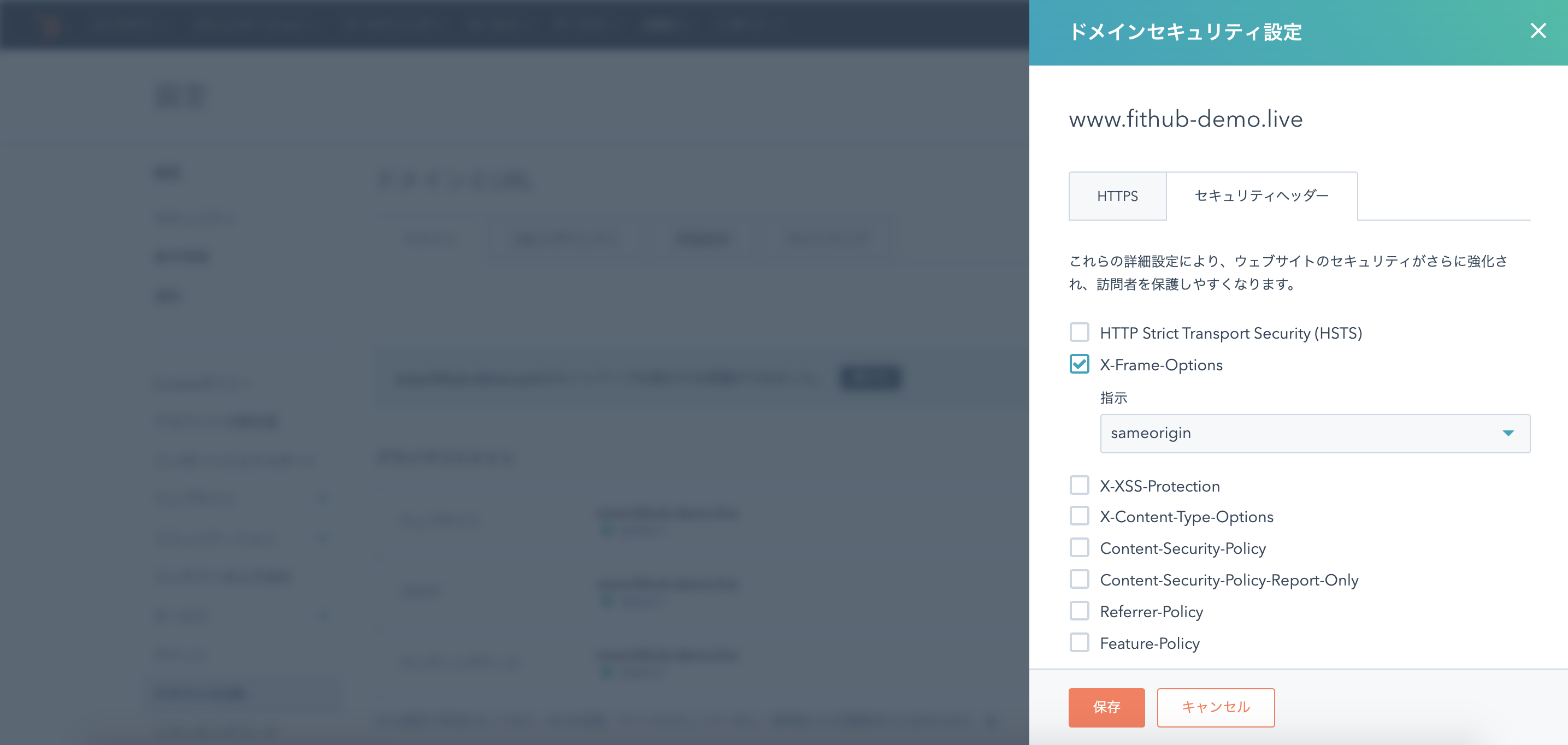Tick the X-Content-Type-Options checkbox
The height and width of the screenshot is (745, 1568).
click(1079, 516)
